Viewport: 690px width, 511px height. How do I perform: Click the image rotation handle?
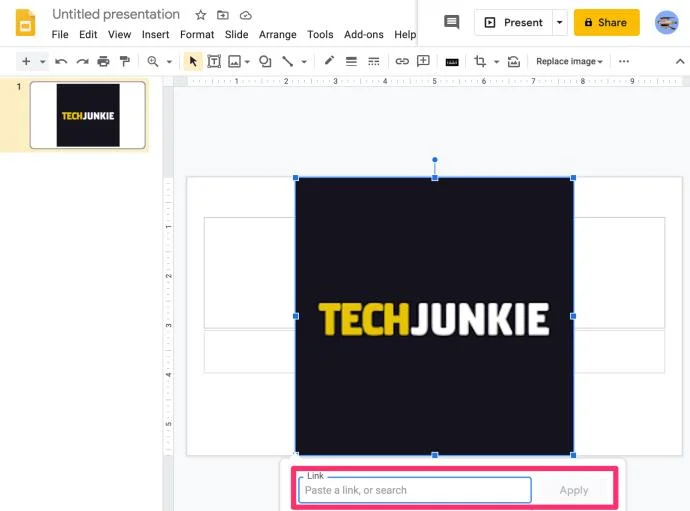pyautogui.click(x=435, y=160)
